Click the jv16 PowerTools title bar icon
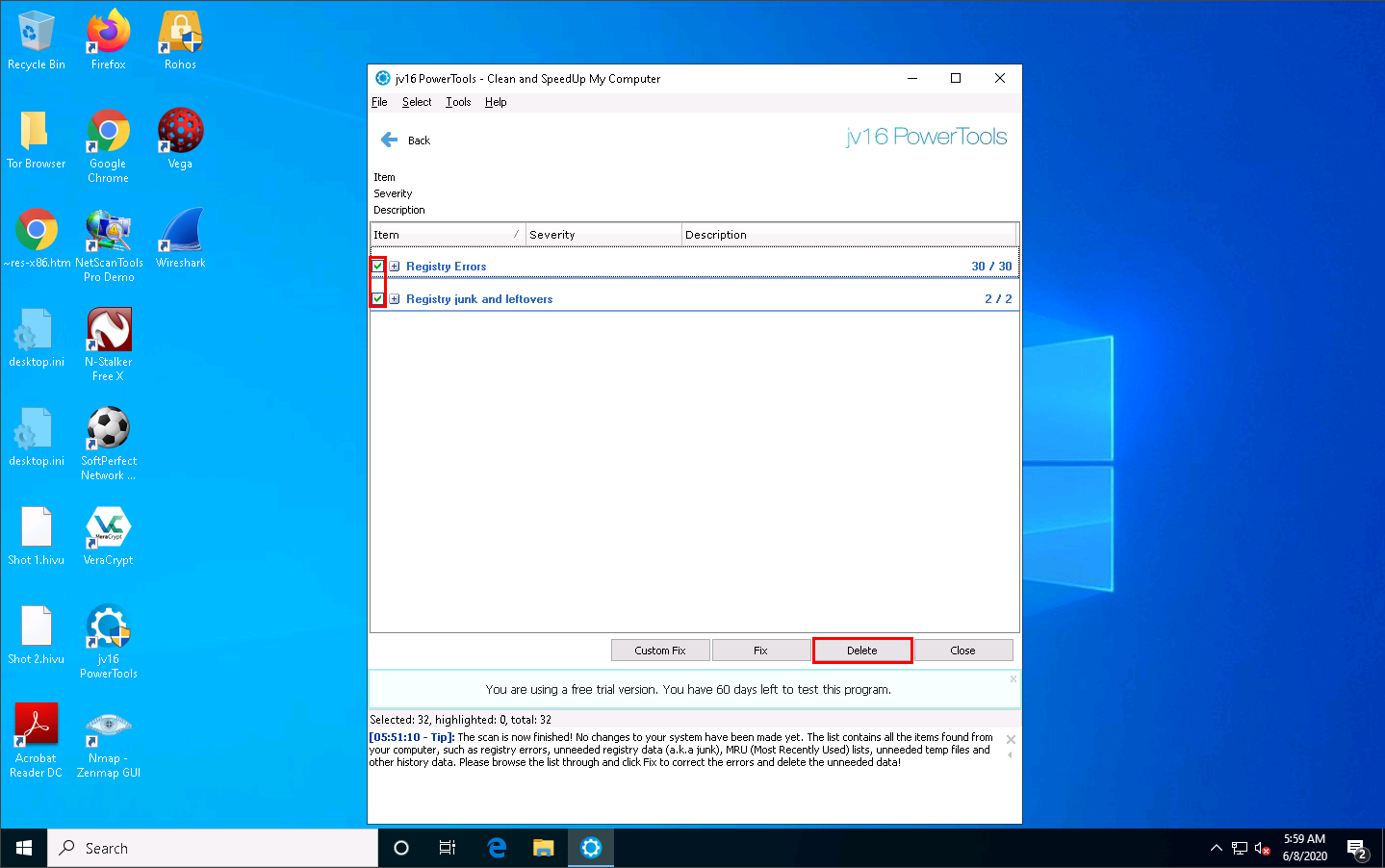 pos(383,78)
